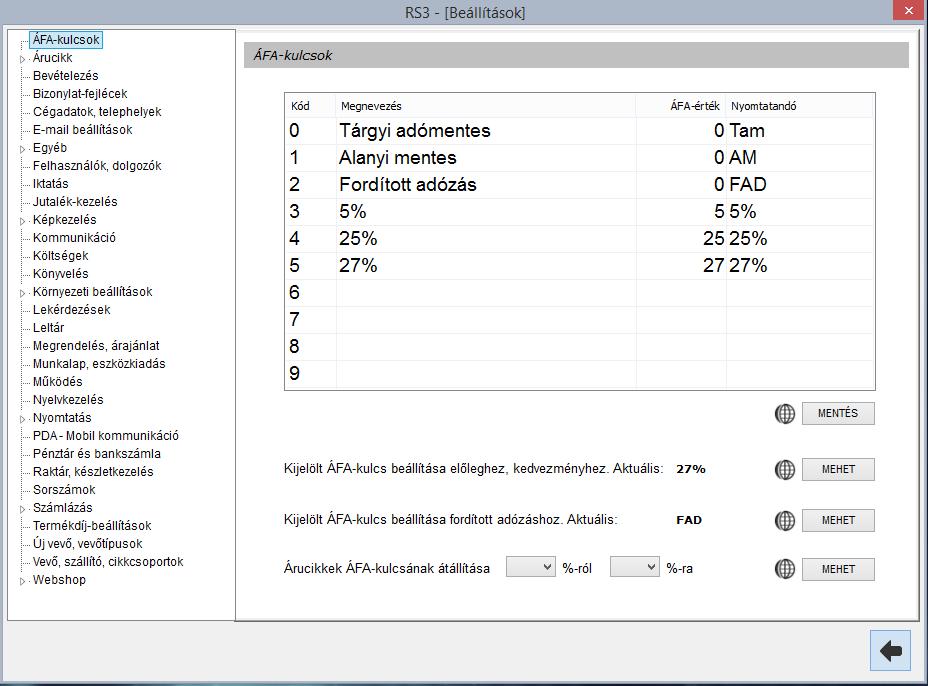Open Jutalék-kezelés settings
This screenshot has height=686, width=928.
tap(75, 202)
